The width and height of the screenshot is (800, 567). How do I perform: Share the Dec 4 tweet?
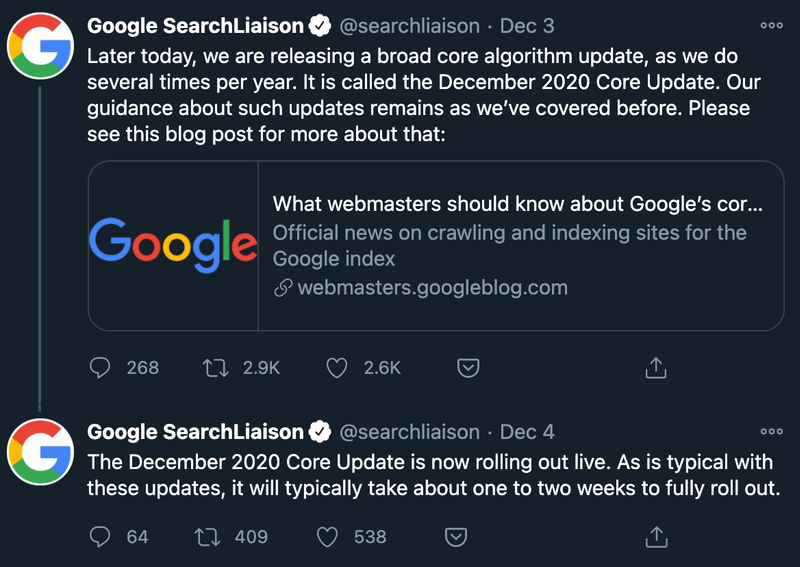[x=656, y=537]
